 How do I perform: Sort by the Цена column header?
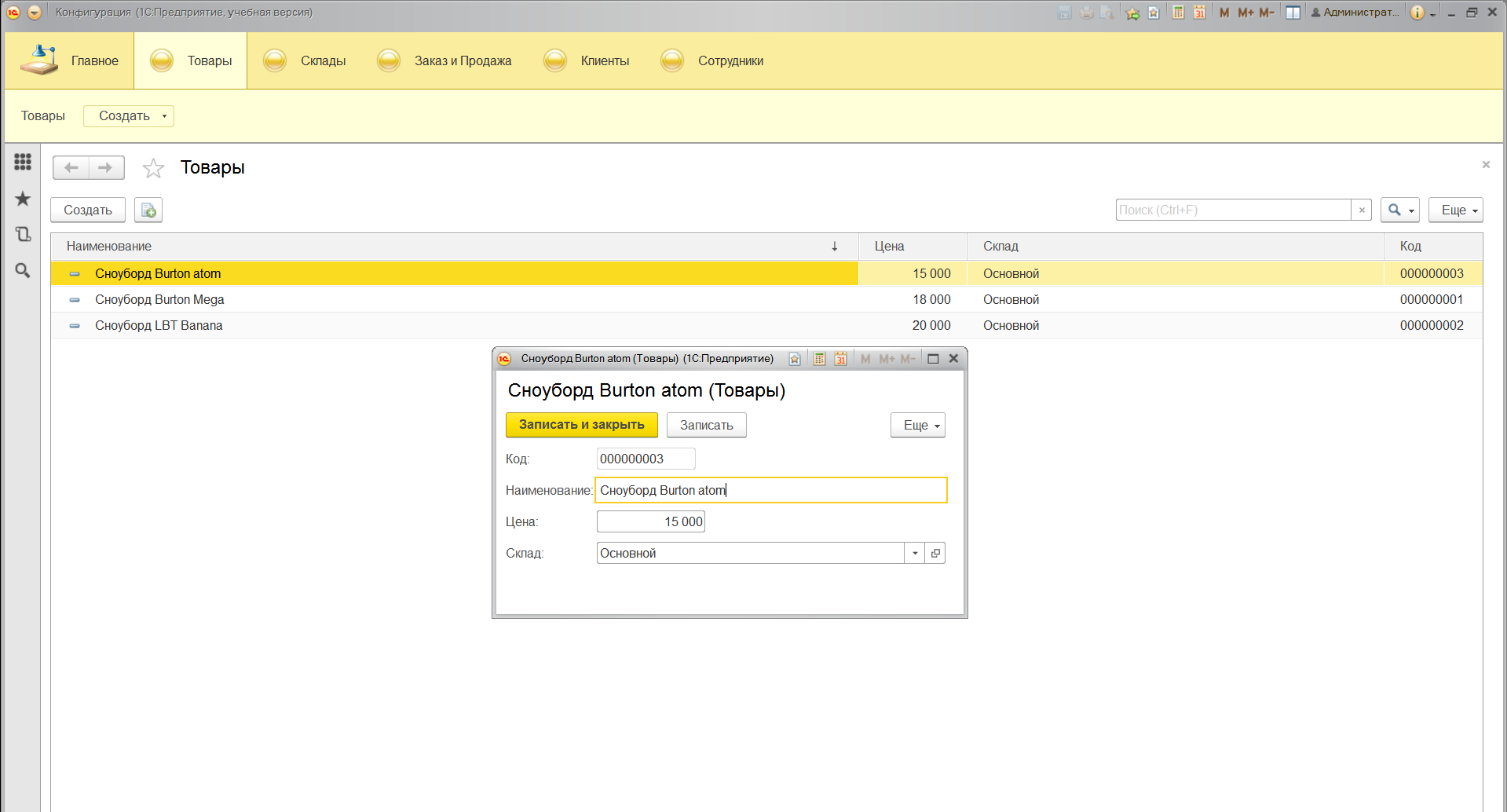point(913,247)
